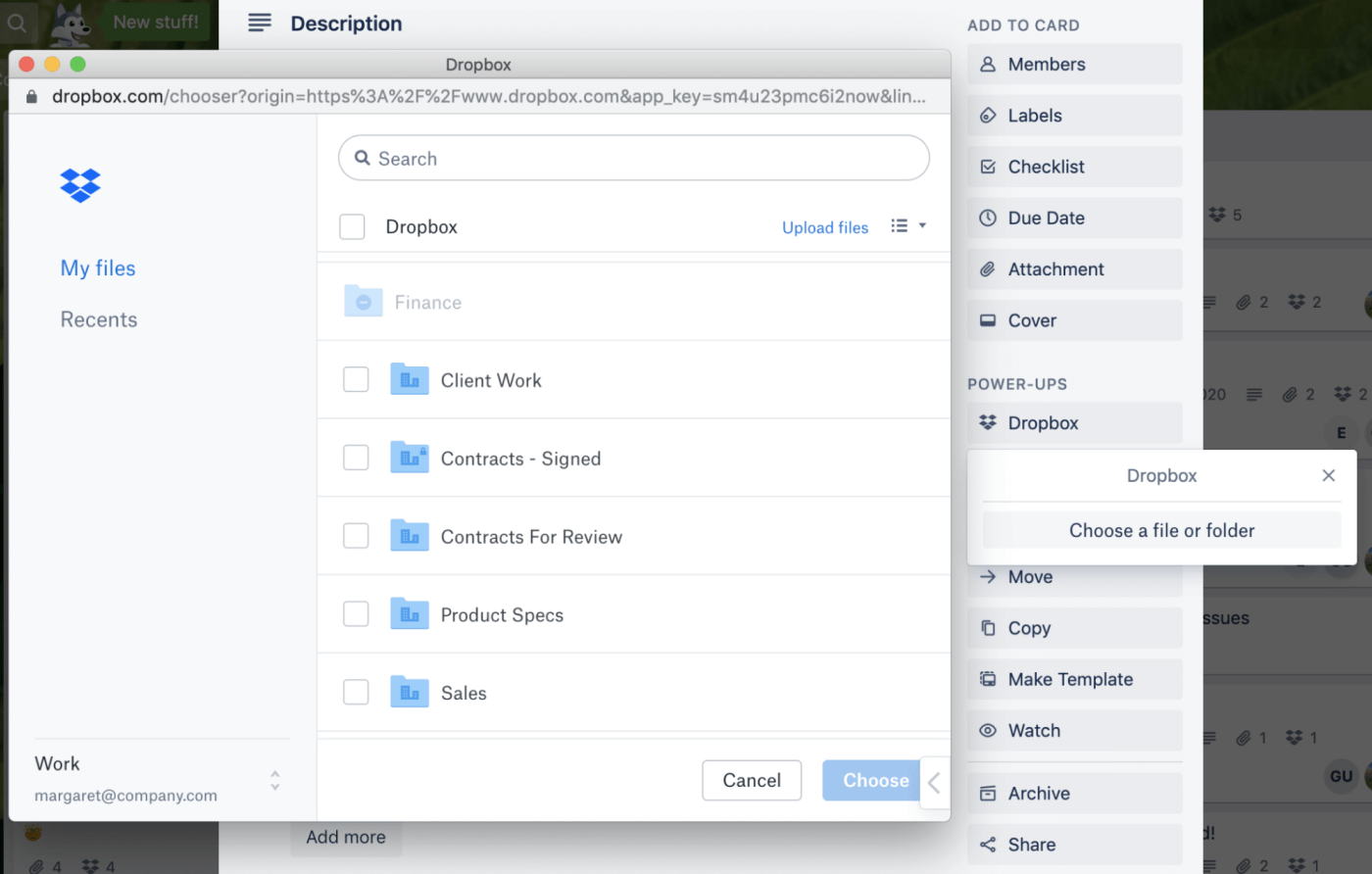Click inside the Dropbox search field
This screenshot has height=874, width=1372.
(x=633, y=158)
